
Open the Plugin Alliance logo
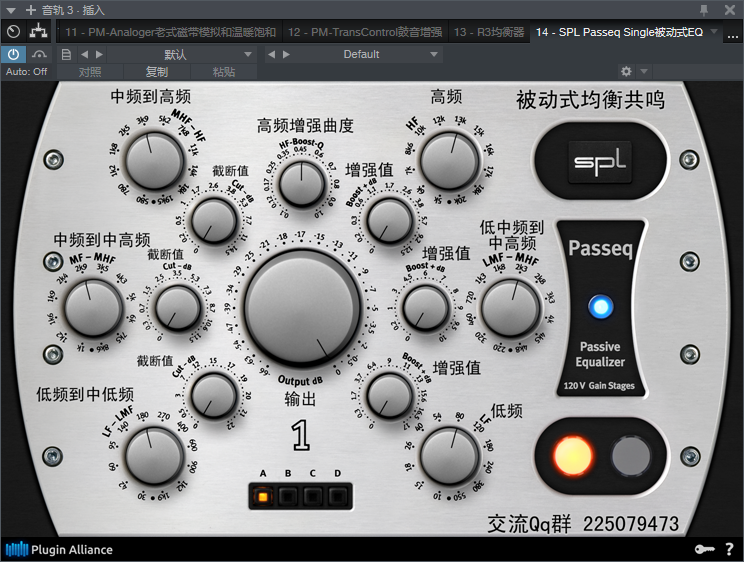click(59, 550)
